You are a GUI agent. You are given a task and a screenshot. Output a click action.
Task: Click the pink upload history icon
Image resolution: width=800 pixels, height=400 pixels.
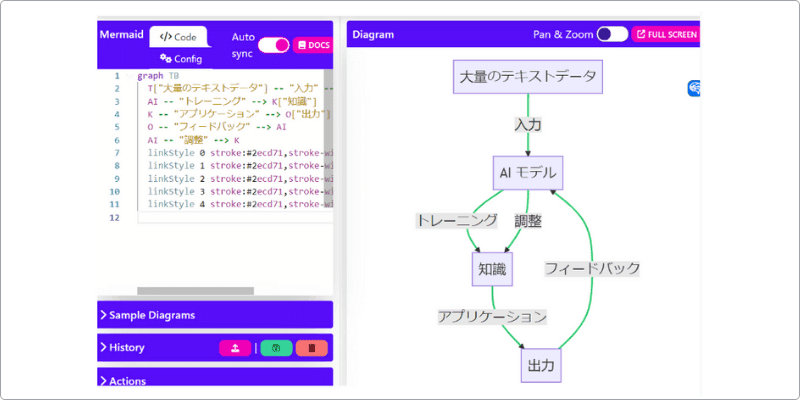click(x=235, y=348)
